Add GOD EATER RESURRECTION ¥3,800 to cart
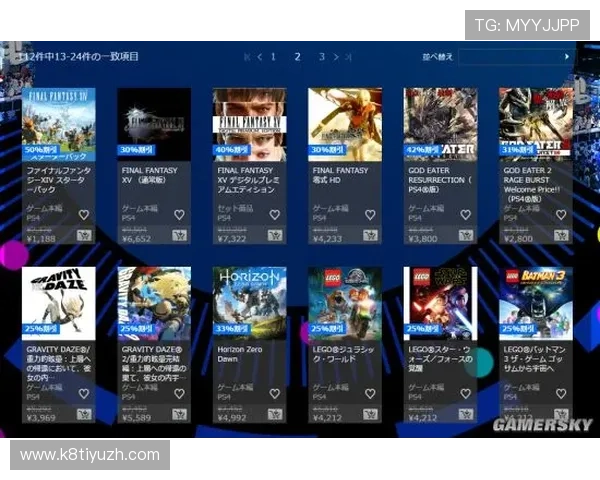600x480 pixels. 466,235
